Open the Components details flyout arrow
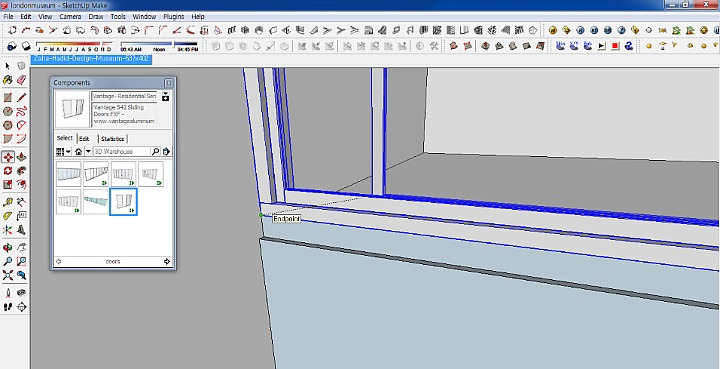Image resolution: width=720 pixels, height=369 pixels. [x=166, y=151]
